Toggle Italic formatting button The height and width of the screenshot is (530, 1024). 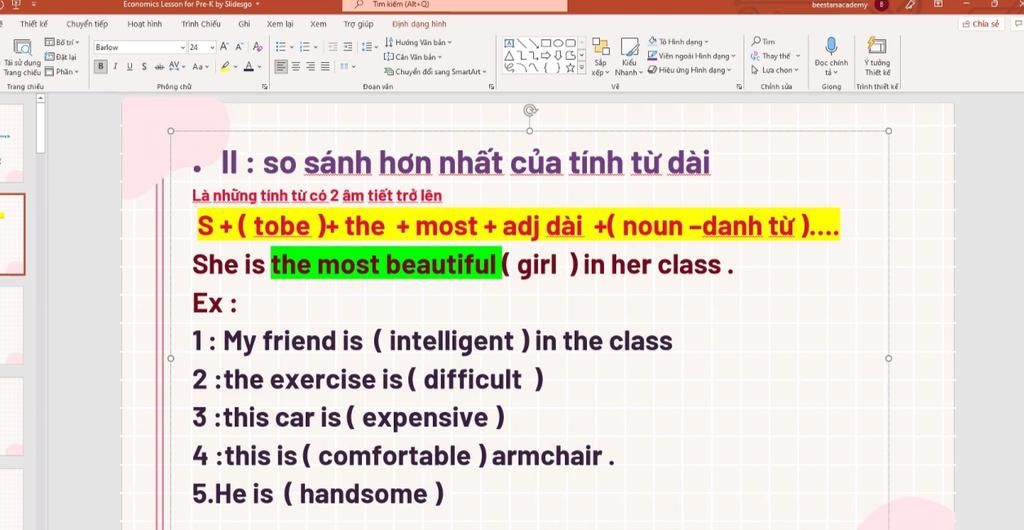coord(116,67)
